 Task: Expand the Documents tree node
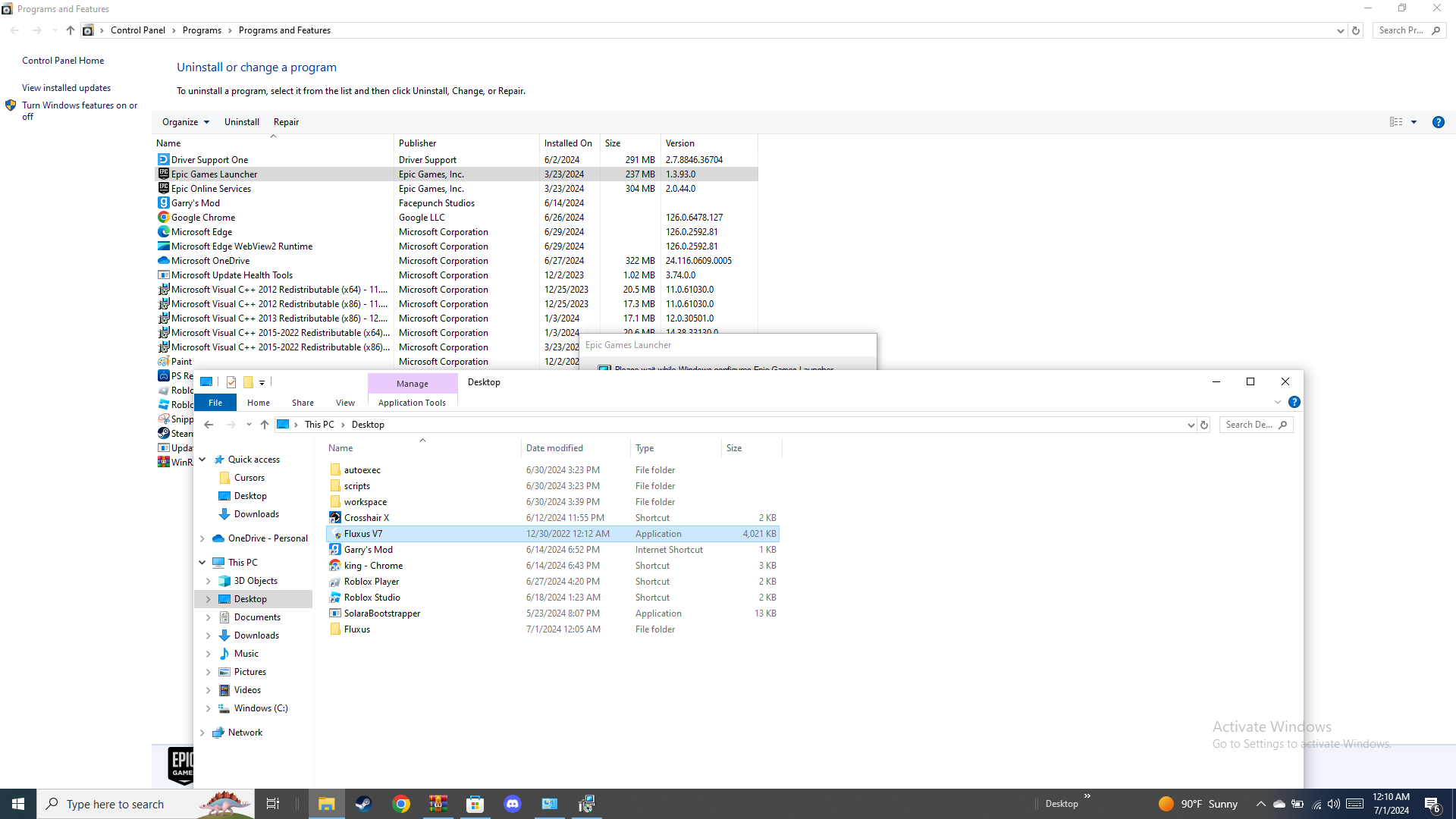[x=209, y=617]
